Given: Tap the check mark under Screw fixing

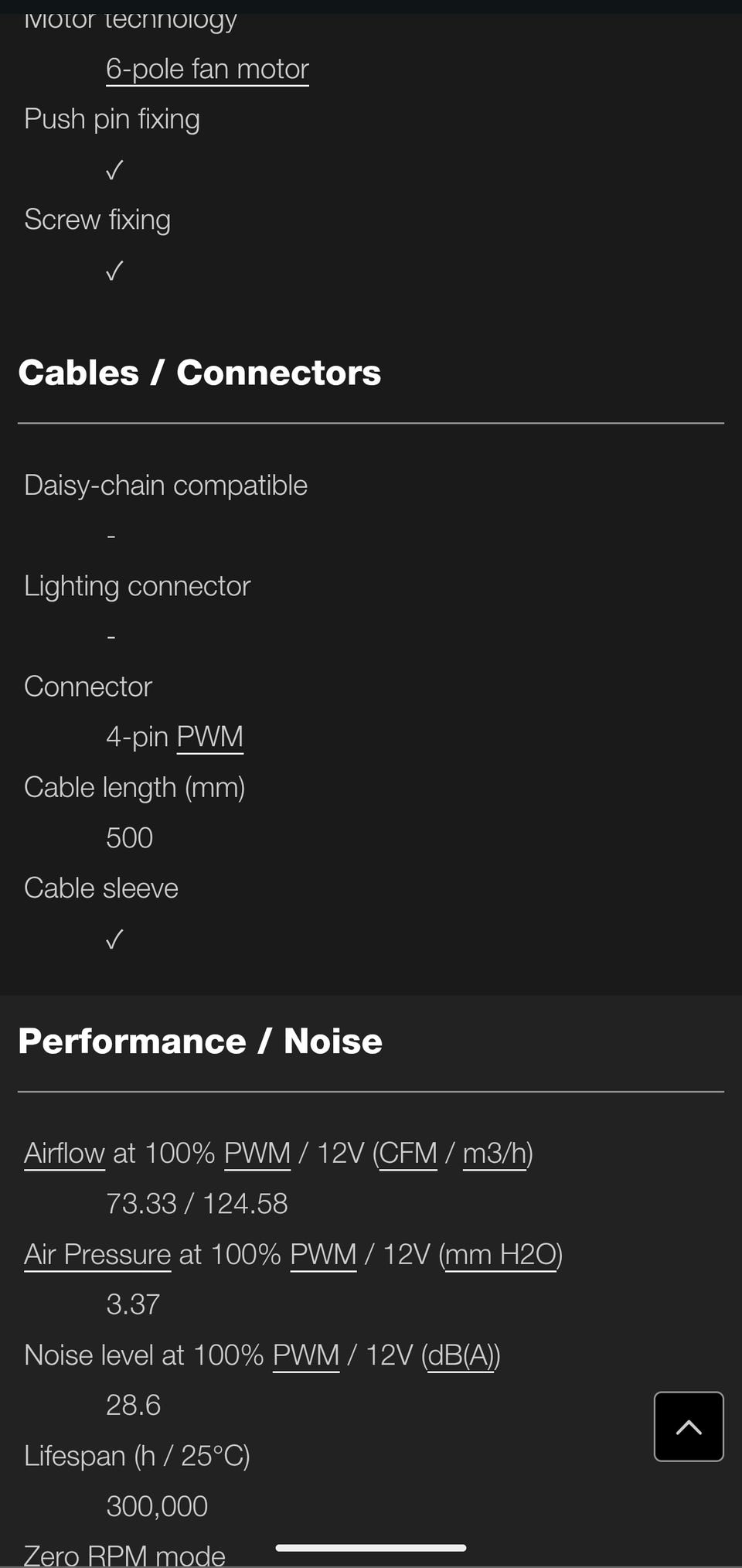Looking at the screenshot, I should pyautogui.click(x=114, y=271).
